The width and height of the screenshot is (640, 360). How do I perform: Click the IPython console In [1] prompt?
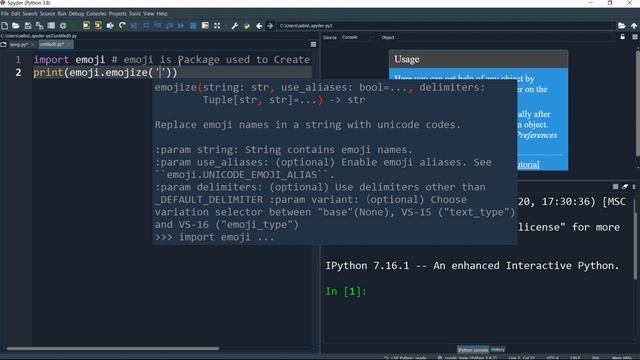click(346, 291)
